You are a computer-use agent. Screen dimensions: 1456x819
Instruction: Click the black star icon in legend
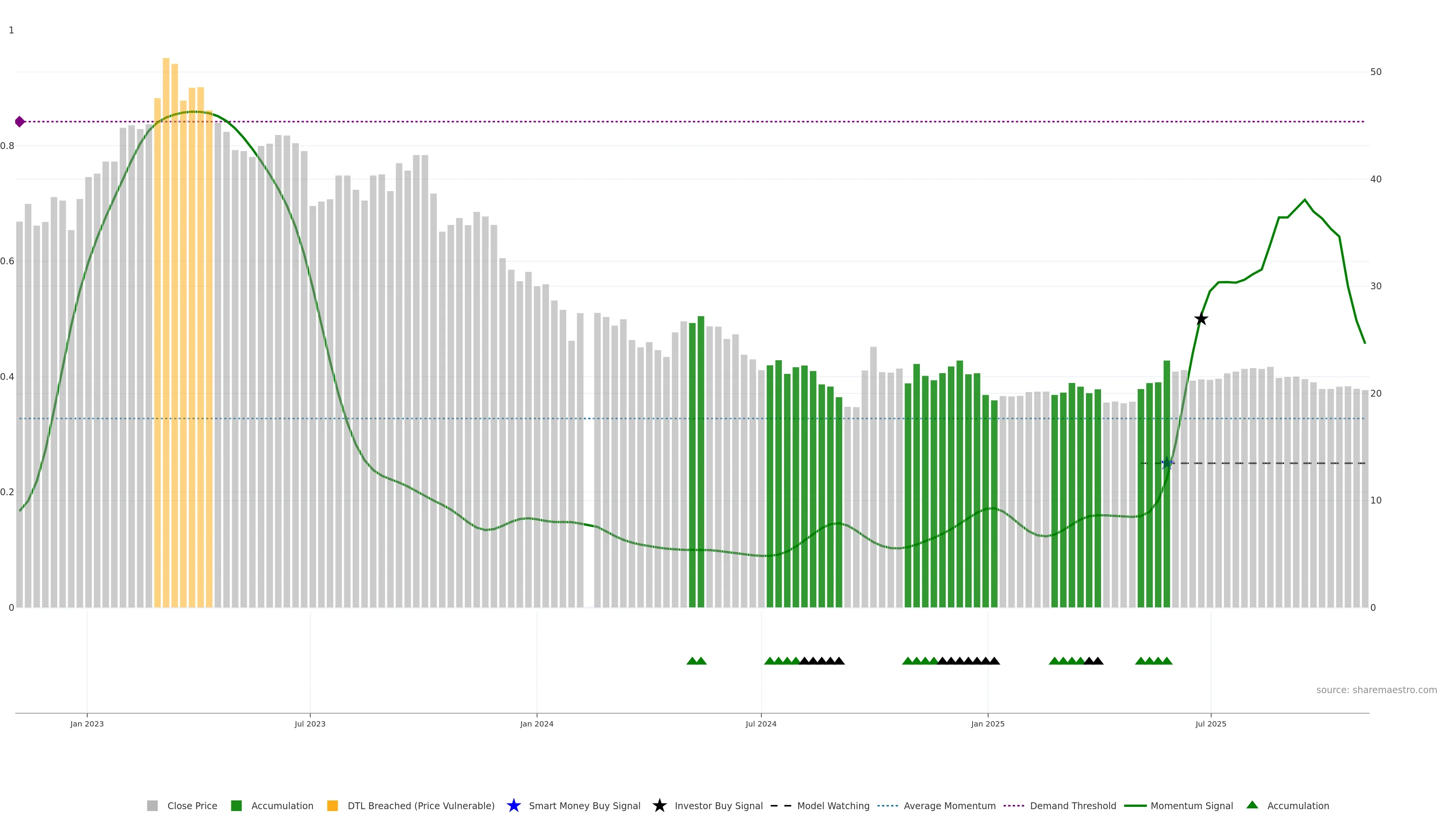(x=660, y=805)
